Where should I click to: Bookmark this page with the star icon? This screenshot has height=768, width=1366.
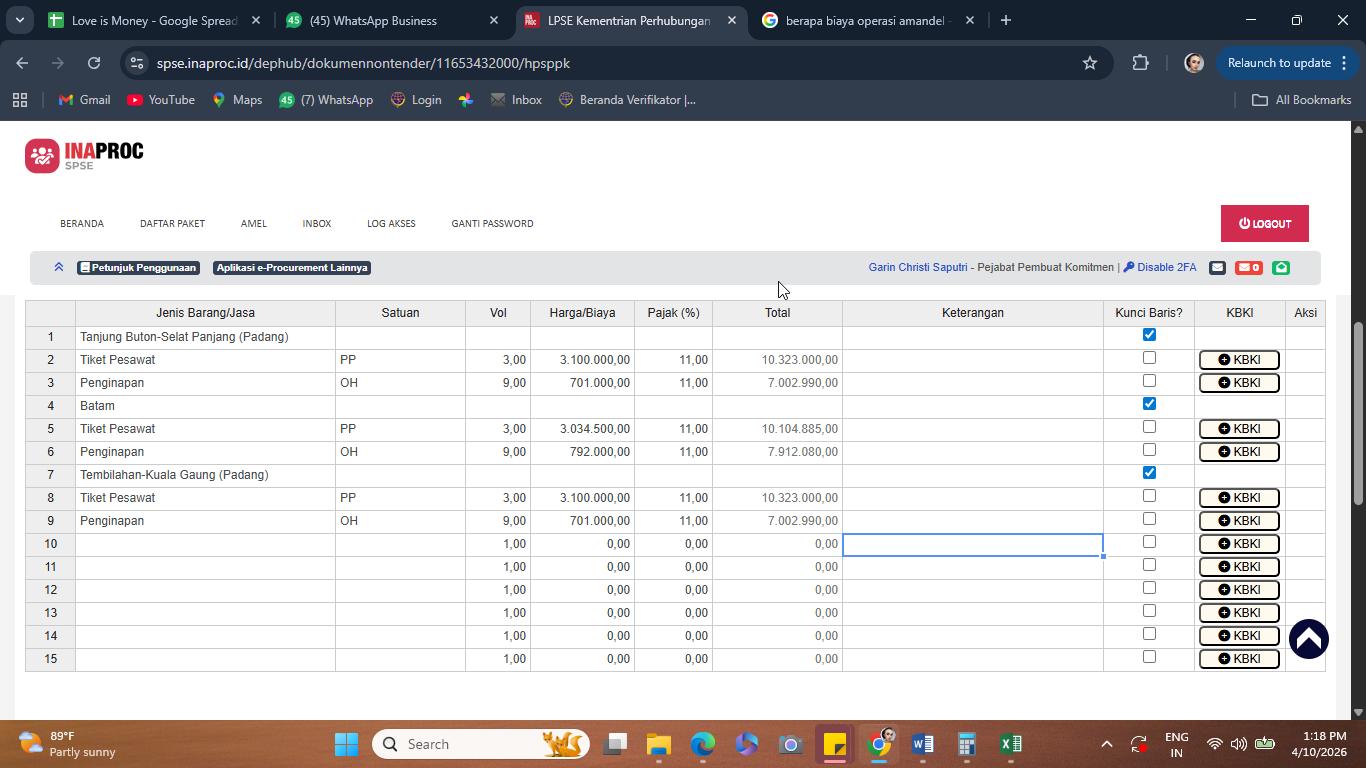(1090, 63)
